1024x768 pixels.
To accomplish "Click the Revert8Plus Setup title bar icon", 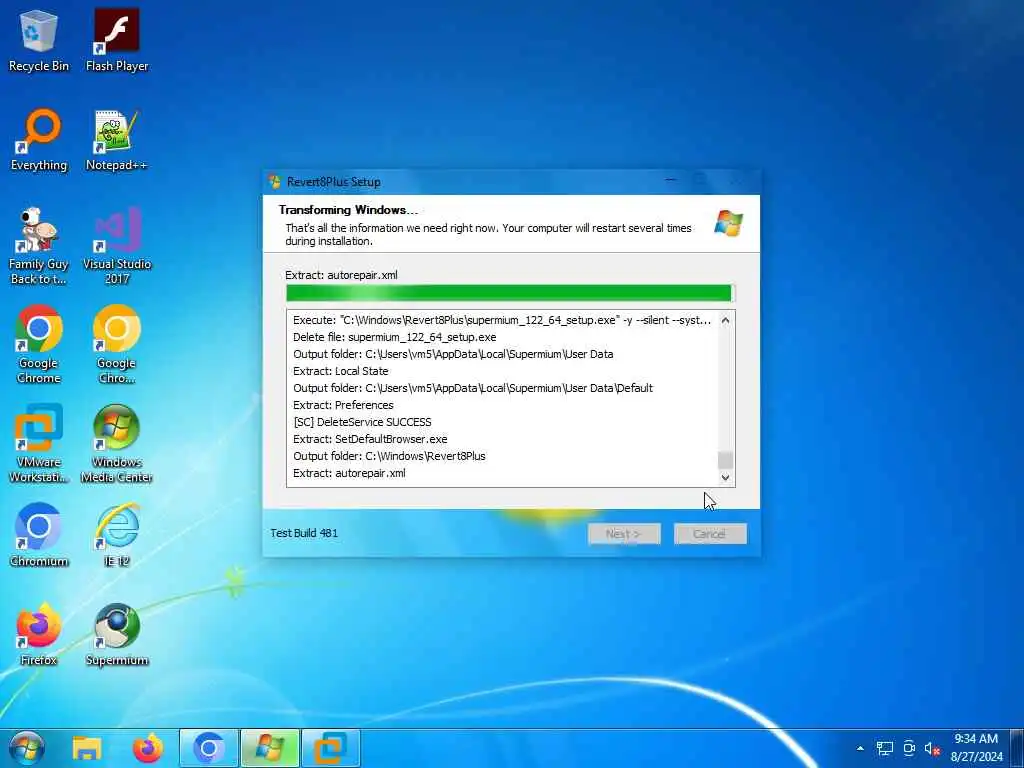I will tap(275, 182).
